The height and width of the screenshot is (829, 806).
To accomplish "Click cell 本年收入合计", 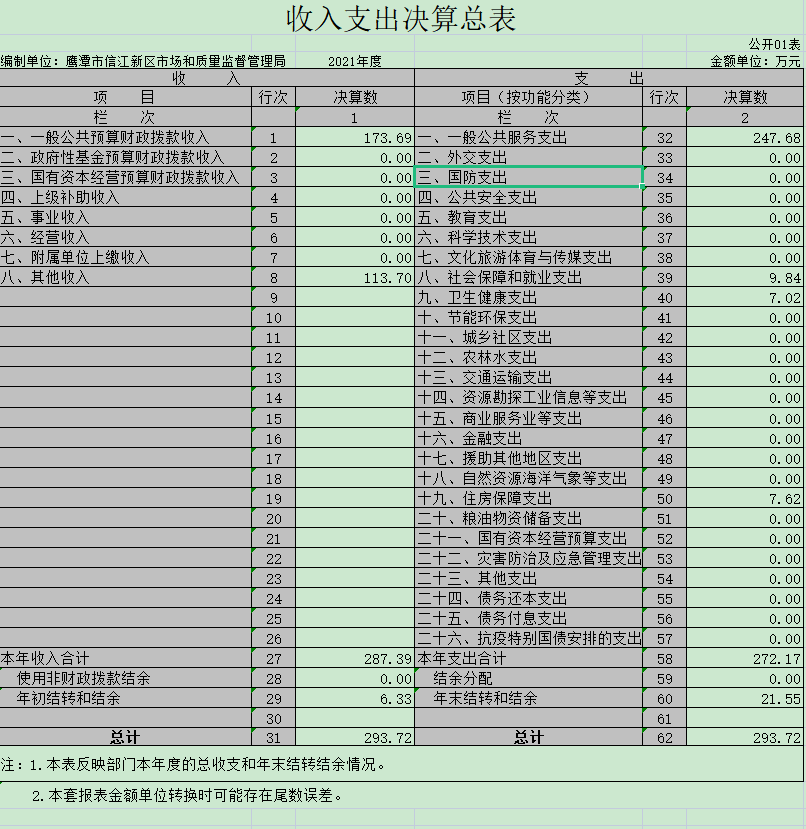I will [x=125, y=659].
